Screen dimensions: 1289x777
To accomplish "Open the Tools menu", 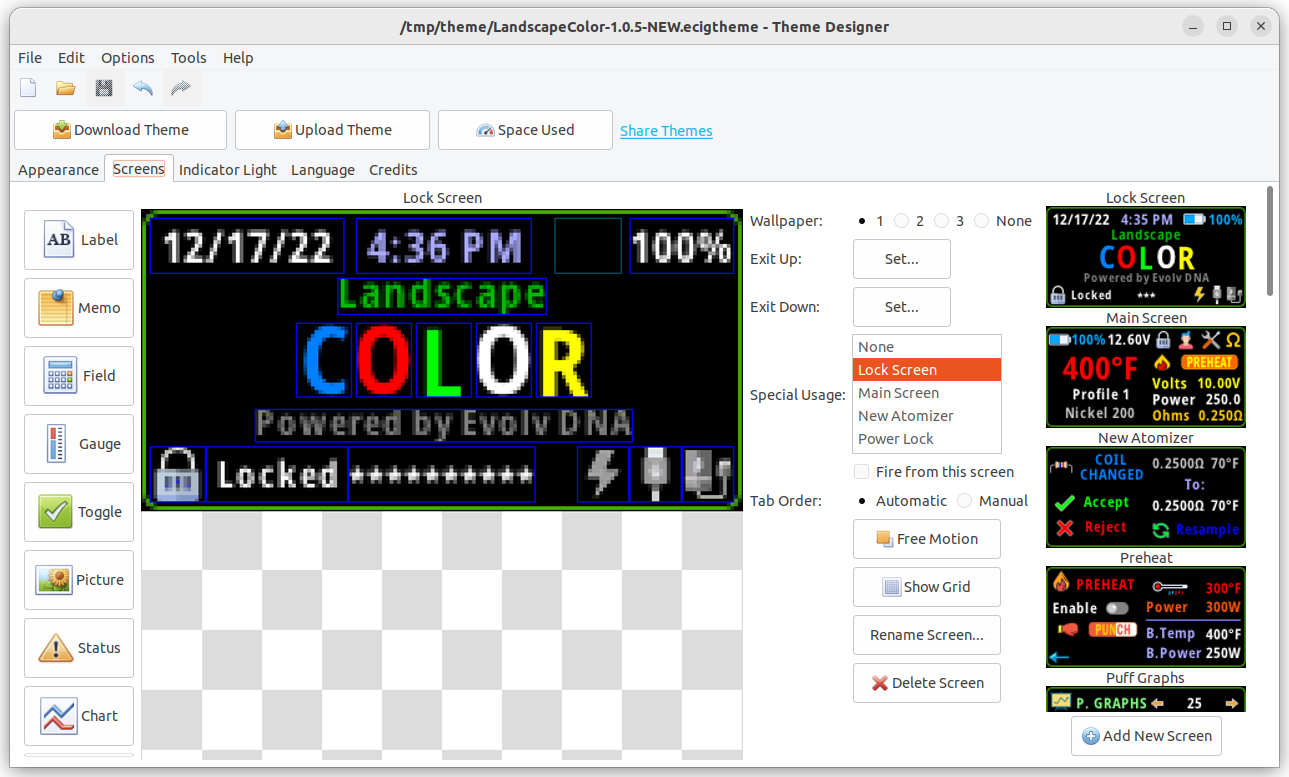I will click(x=188, y=58).
